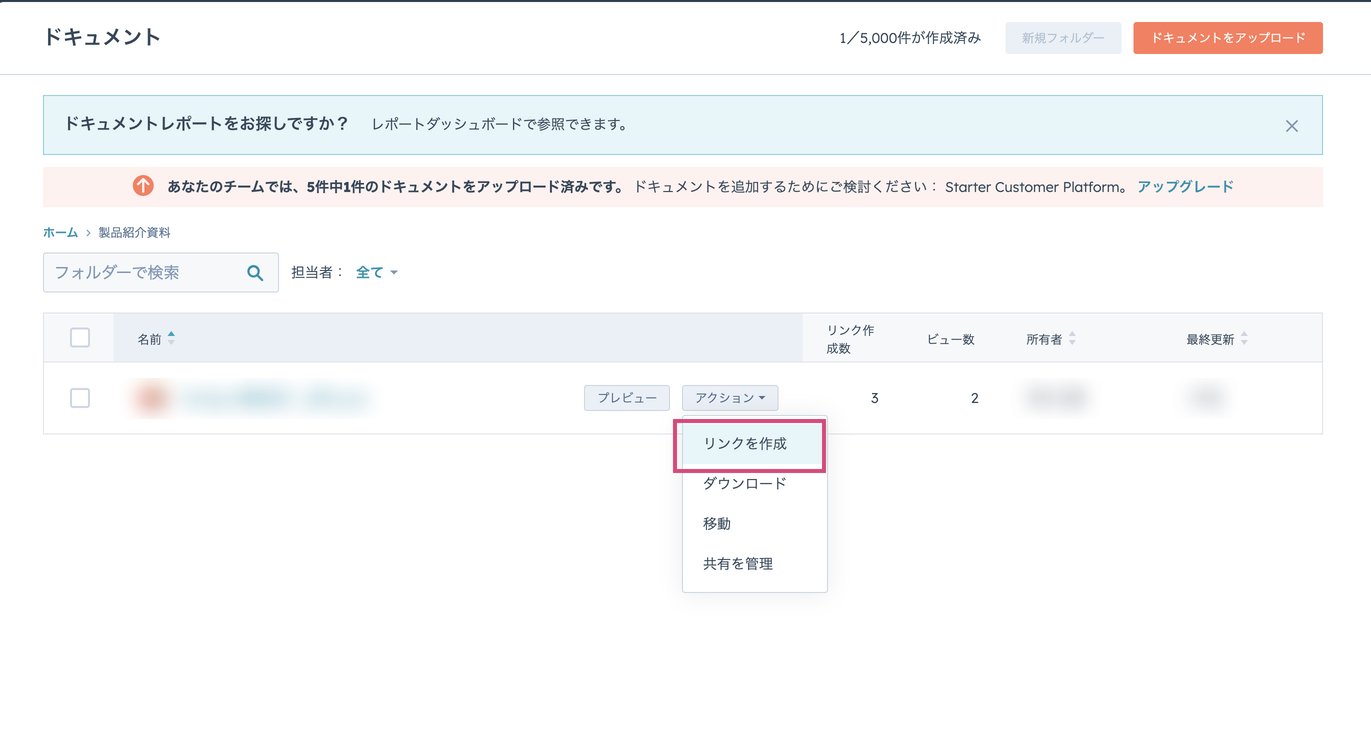
Task: Sort the list via the 最終更新 sort arrows
Action: pyautogui.click(x=1243, y=338)
